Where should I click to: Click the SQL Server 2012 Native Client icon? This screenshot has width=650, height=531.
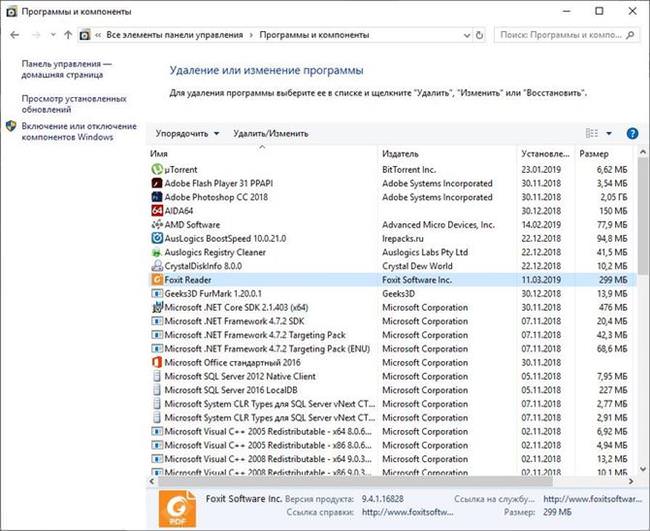[x=157, y=376]
